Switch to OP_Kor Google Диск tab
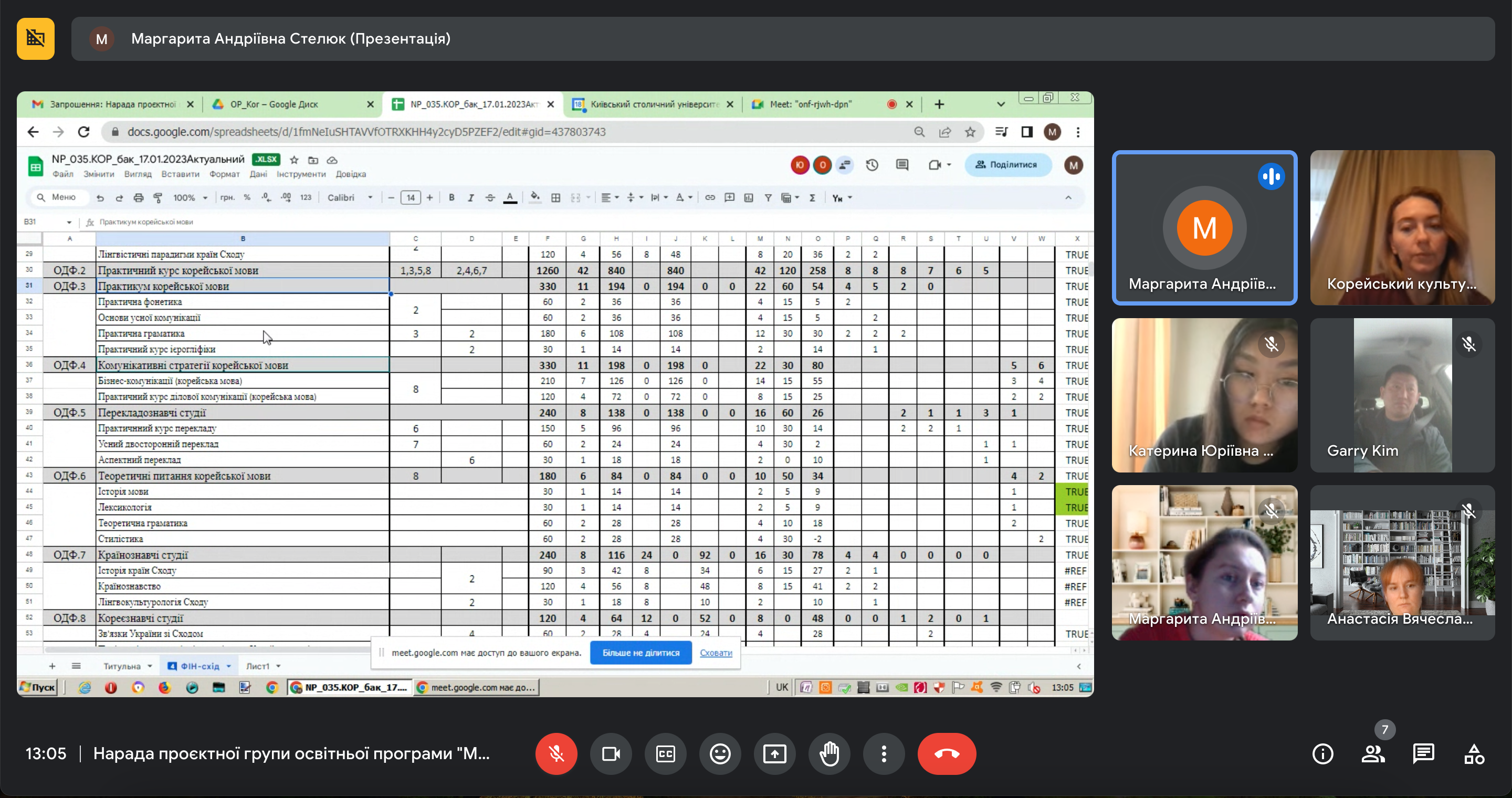1512x798 pixels. coord(274,104)
